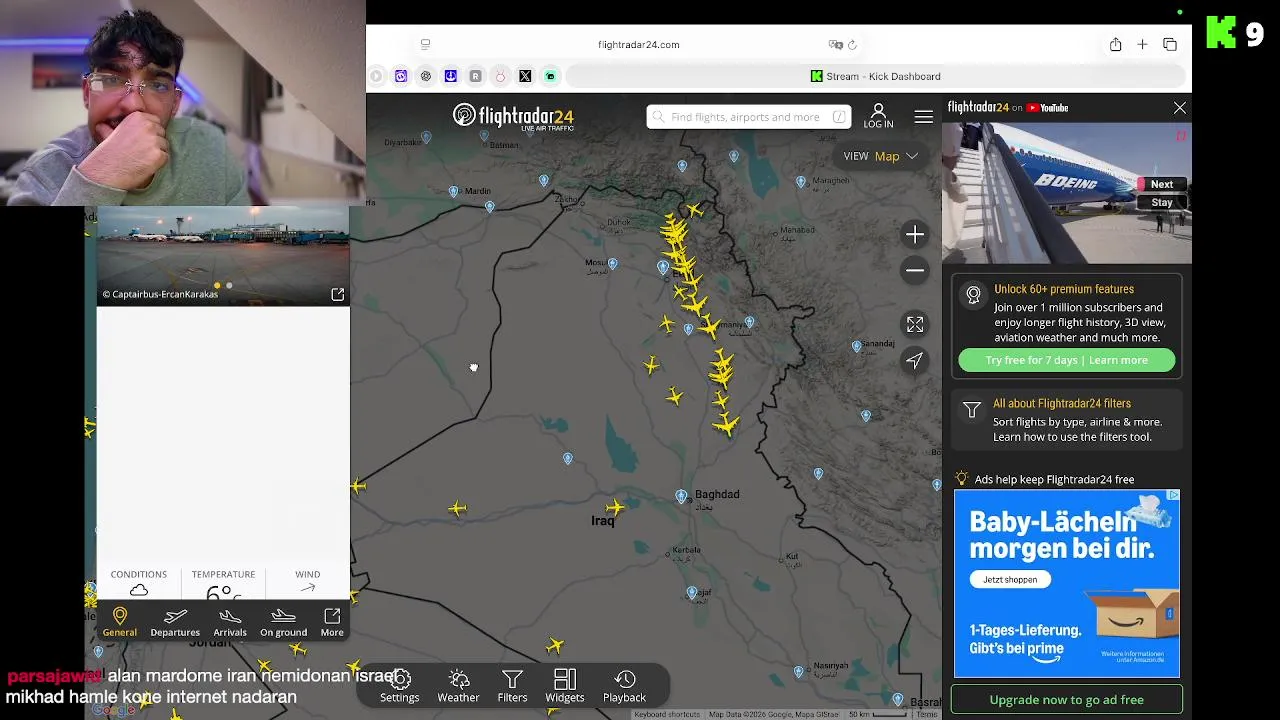Switch to the Departures tab

pyautogui.click(x=175, y=621)
